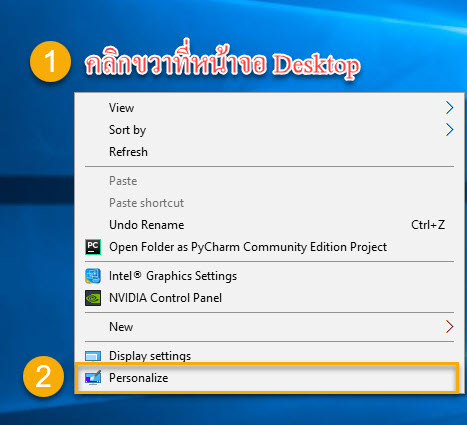Viewport: 467px width, 425px height.
Task: Click the orange number 2 step badge
Action: click(x=43, y=376)
